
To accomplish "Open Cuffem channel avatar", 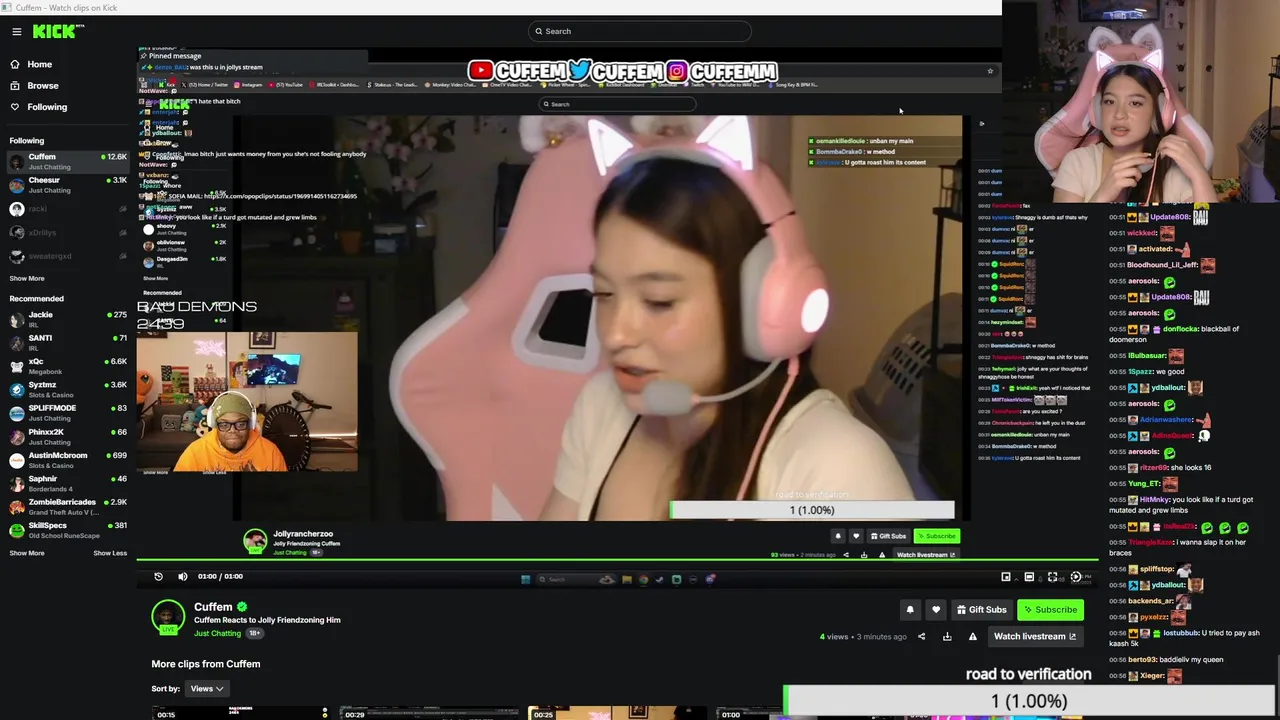I will [168, 617].
